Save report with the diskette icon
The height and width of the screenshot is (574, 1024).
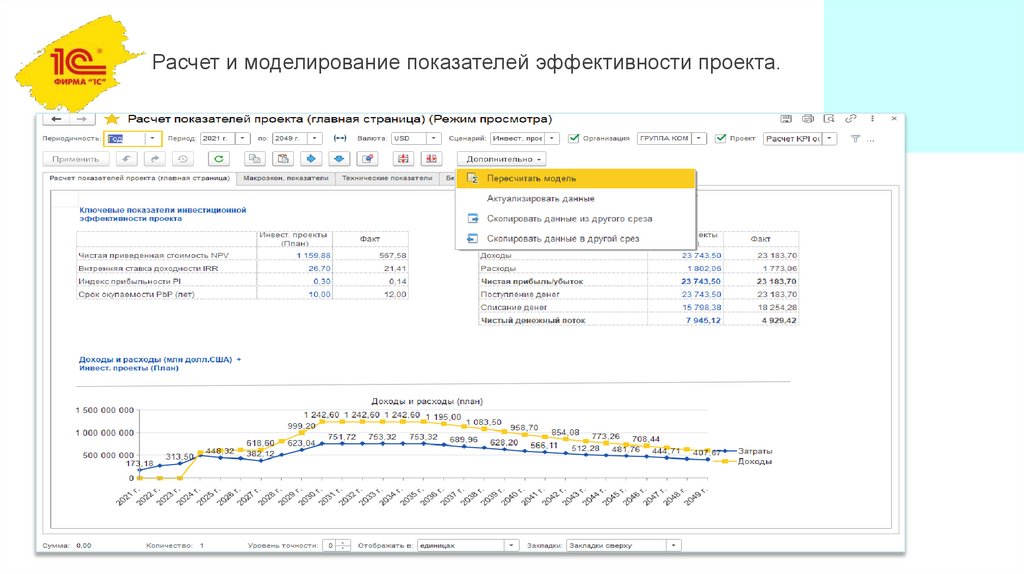[x=786, y=119]
